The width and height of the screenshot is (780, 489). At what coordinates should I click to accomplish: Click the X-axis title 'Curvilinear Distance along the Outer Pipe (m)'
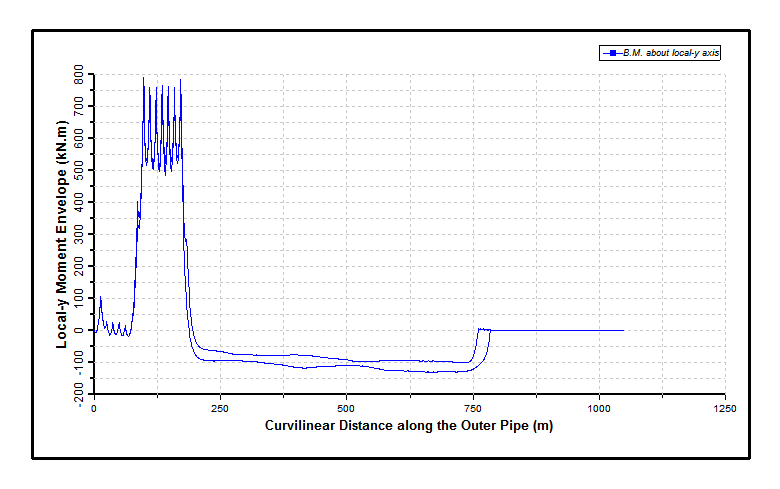408,426
